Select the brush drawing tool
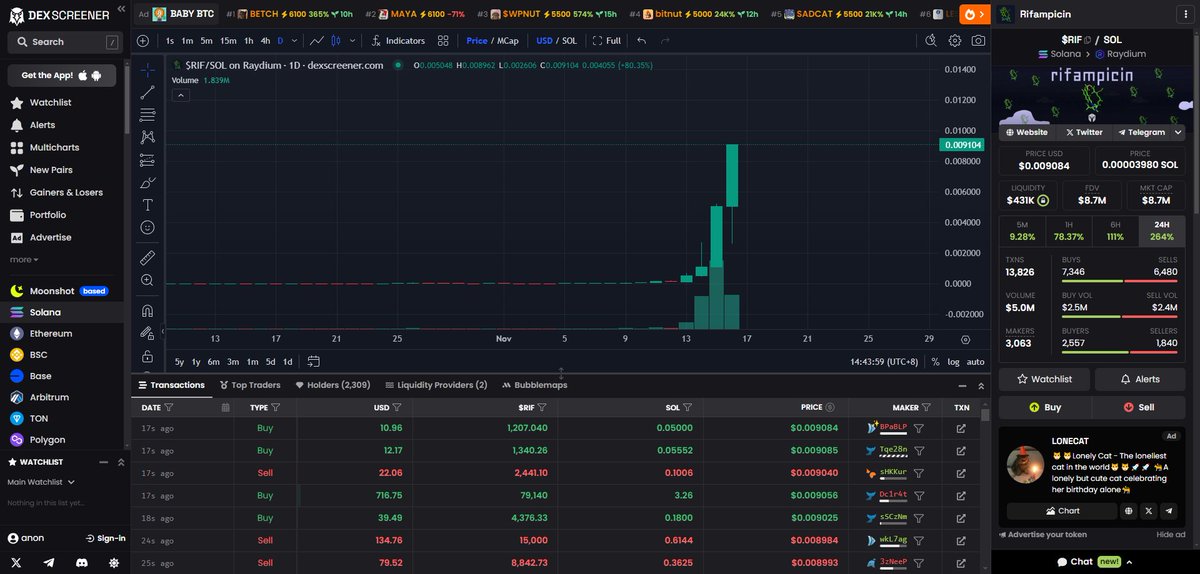Screen dimensions: 1200x574 tap(148, 182)
